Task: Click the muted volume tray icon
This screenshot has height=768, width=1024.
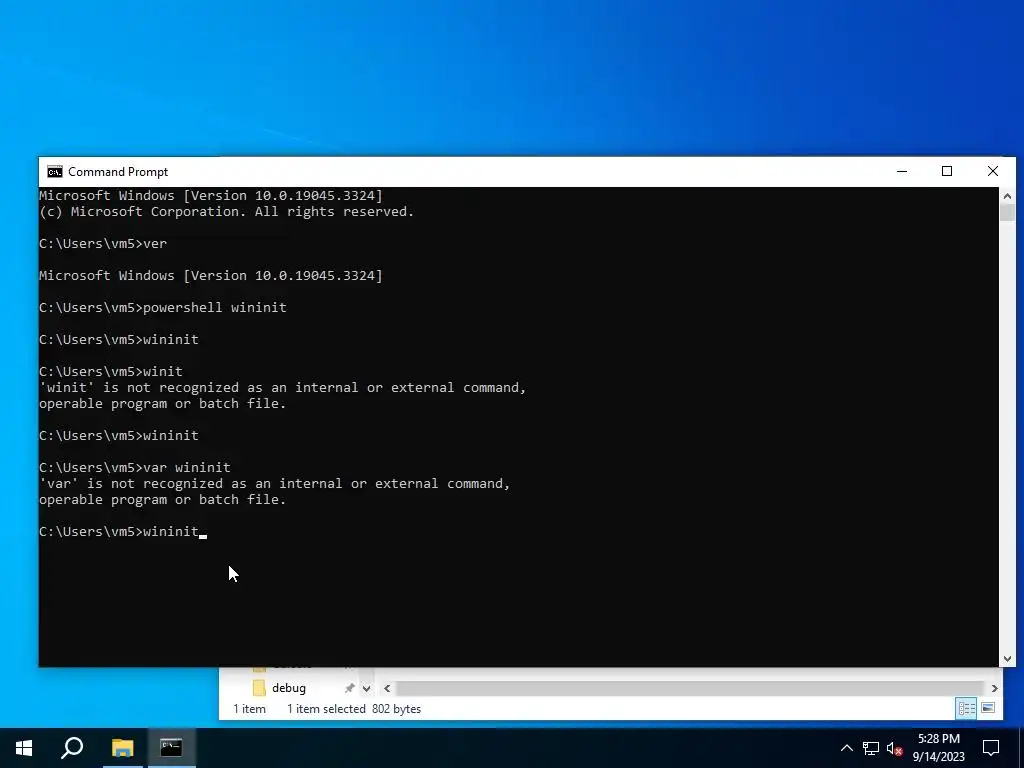Action: point(894,748)
